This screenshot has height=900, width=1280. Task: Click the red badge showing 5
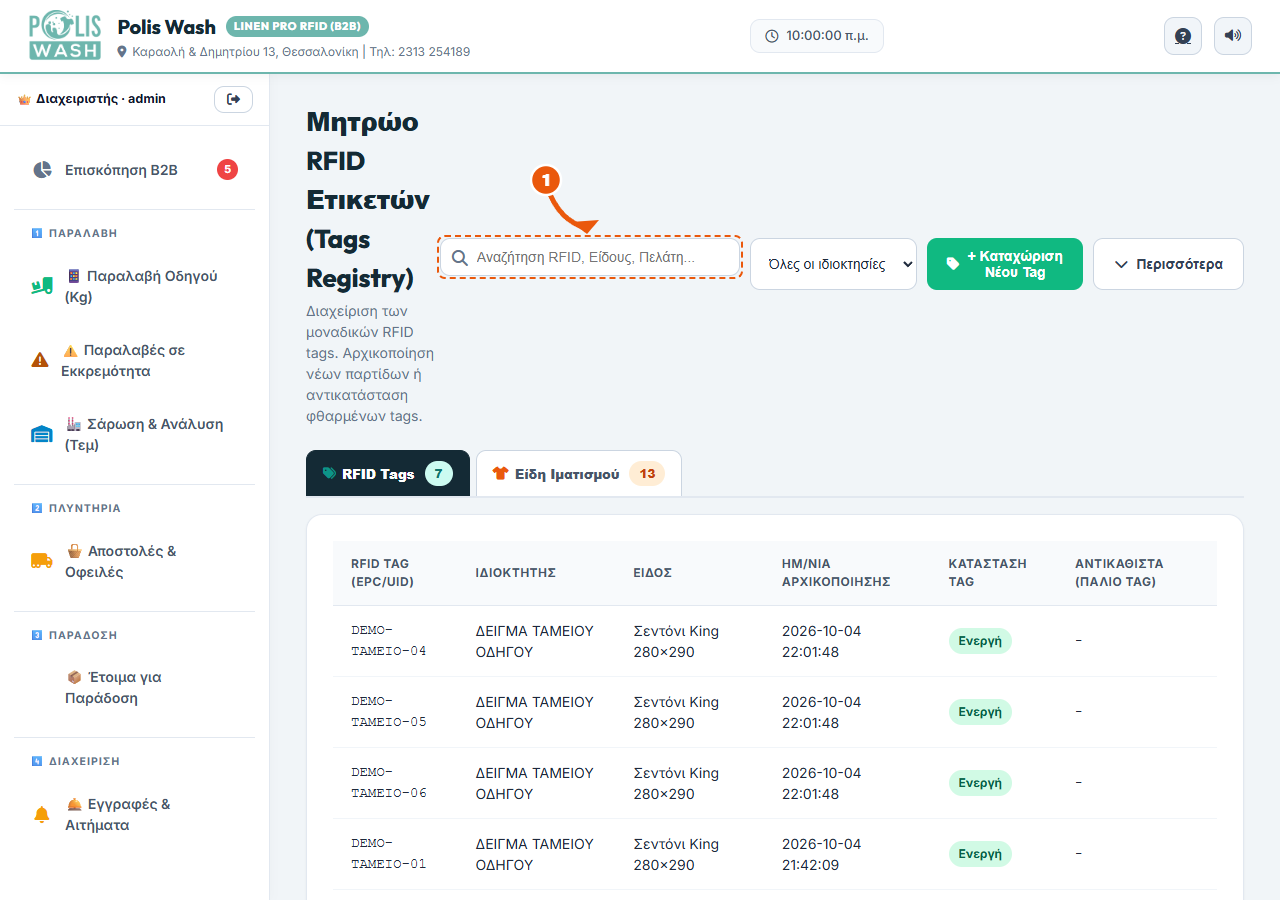click(228, 170)
